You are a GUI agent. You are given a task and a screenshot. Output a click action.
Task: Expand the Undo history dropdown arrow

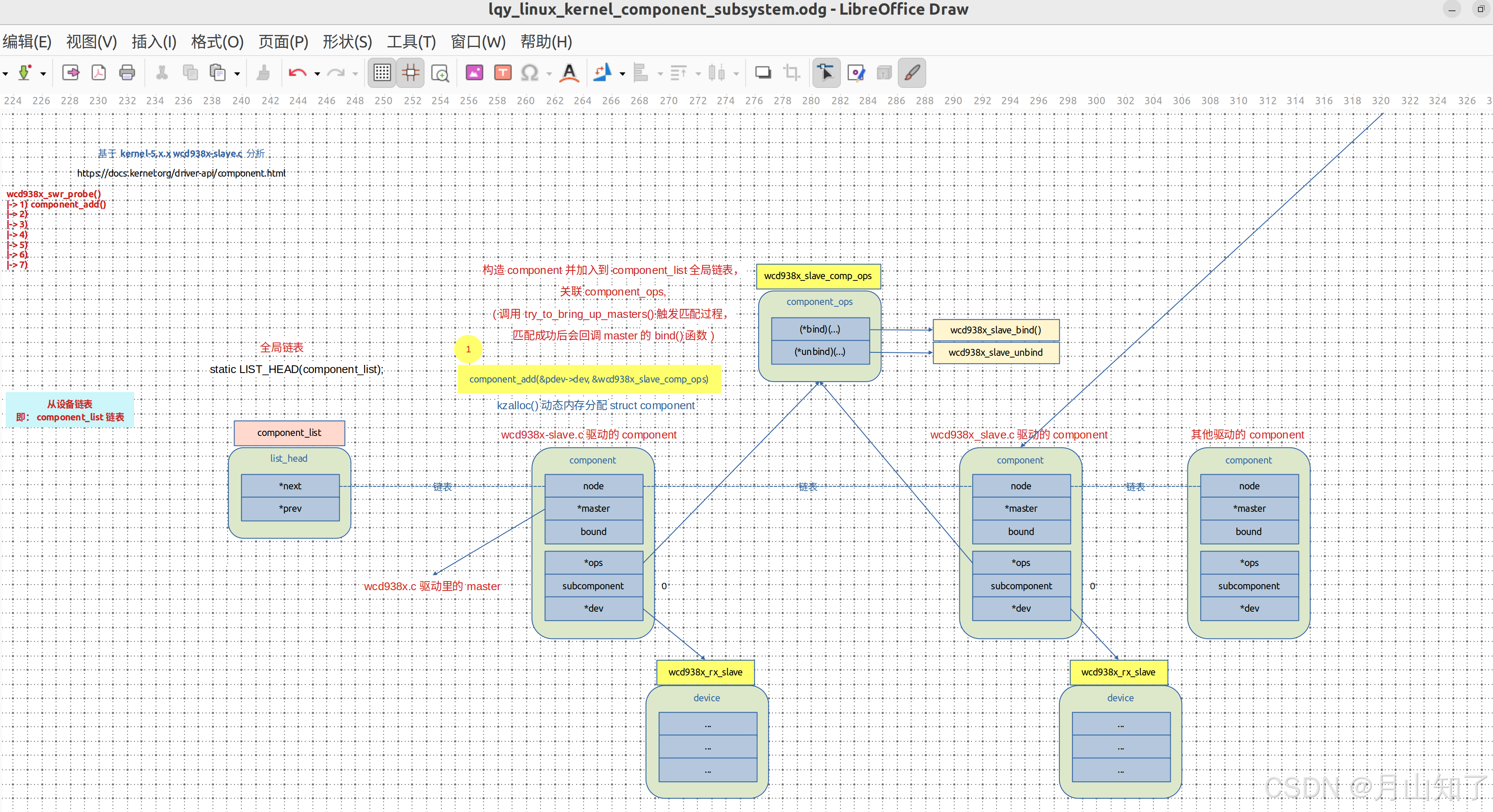click(x=317, y=74)
